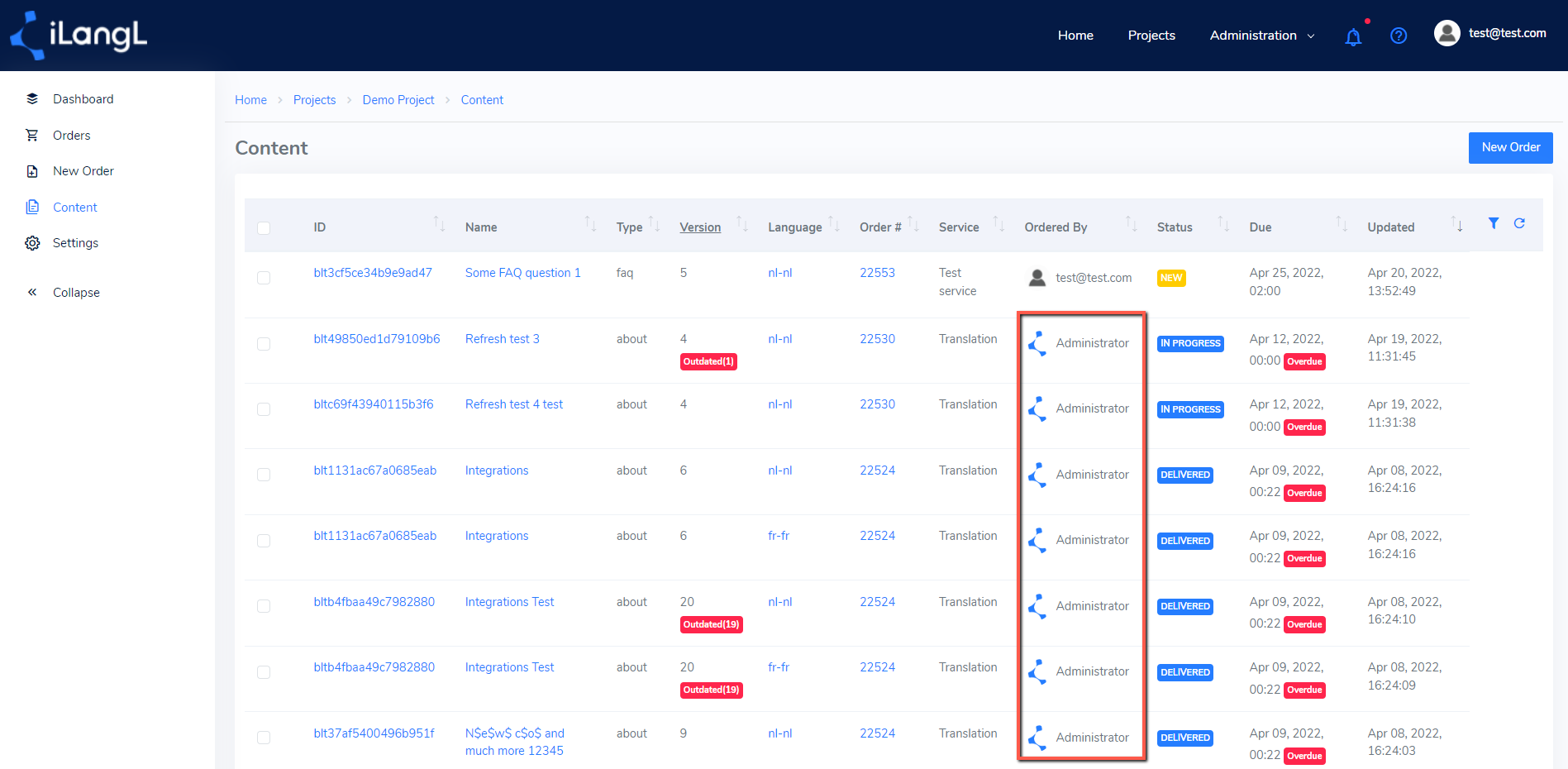The width and height of the screenshot is (1568, 769).
Task: Open order number 22553 link
Action: click(877, 273)
